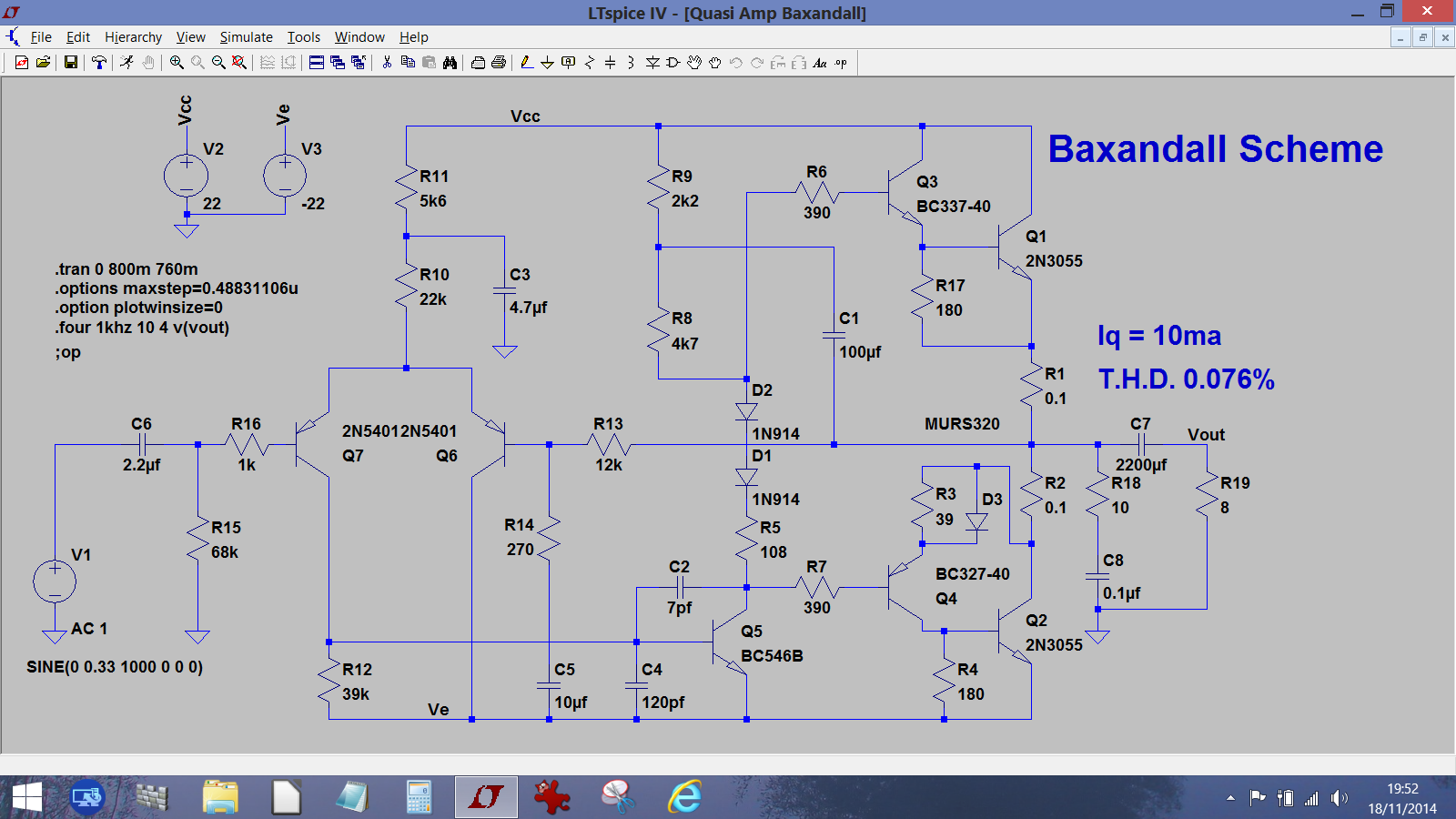Viewport: 1456px width, 819px height.
Task: Create a new schematic via toolbar
Action: pyautogui.click(x=22, y=62)
